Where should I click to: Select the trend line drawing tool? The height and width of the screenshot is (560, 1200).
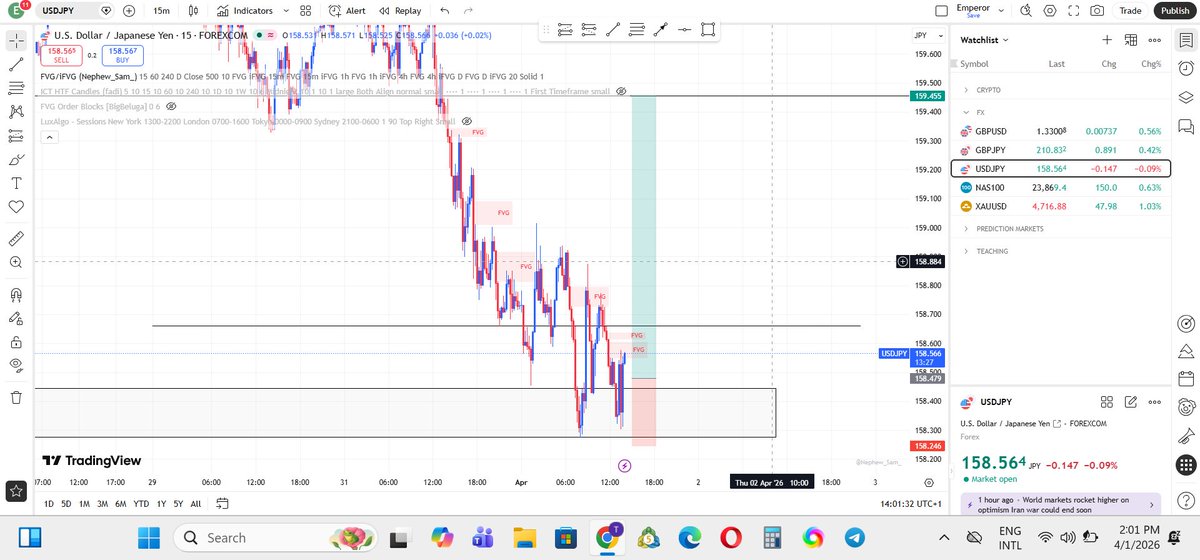coord(16,64)
